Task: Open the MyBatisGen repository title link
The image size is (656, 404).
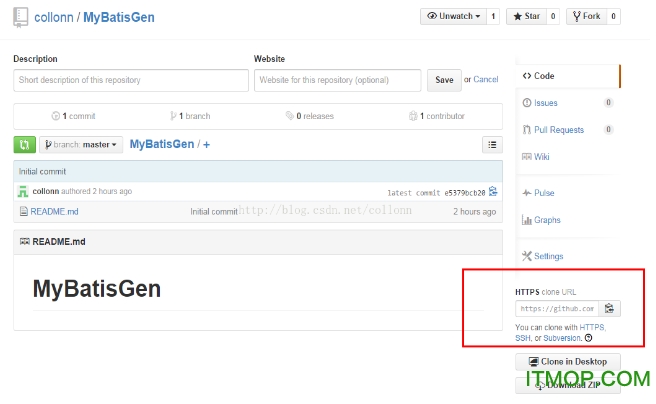Action: click(119, 18)
